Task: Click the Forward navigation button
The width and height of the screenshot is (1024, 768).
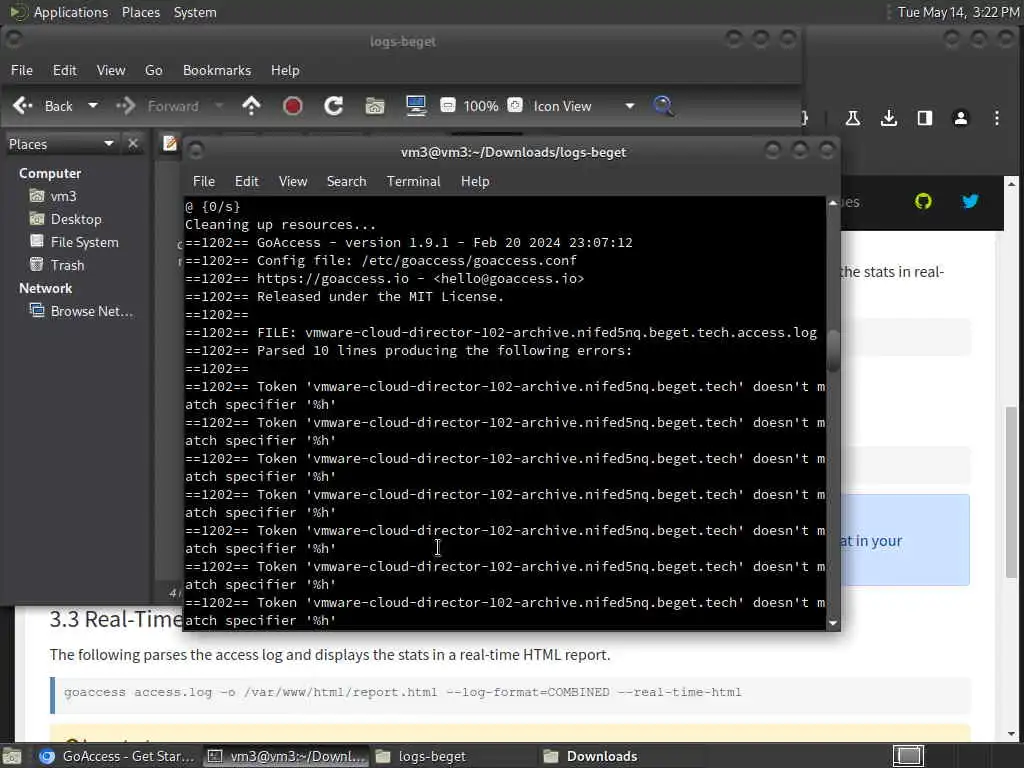Action: point(157,106)
